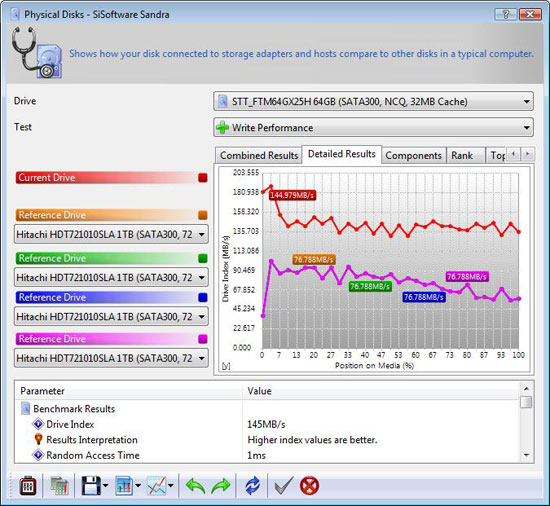Click the Value column header
Screen dimensions: 550x506
pos(381,391)
